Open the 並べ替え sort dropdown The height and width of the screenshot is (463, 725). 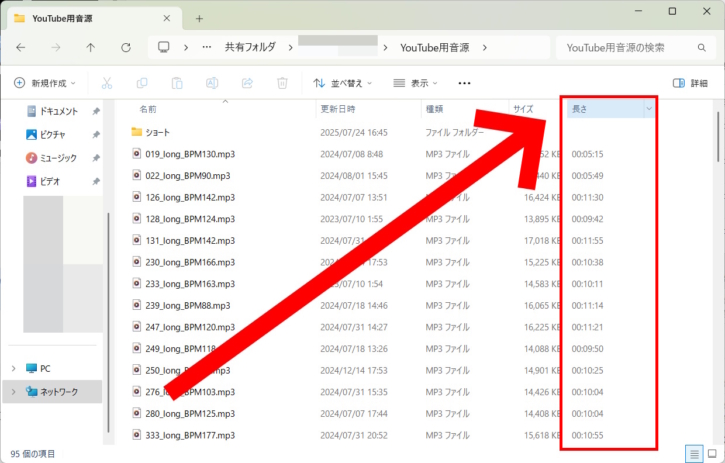tap(342, 83)
